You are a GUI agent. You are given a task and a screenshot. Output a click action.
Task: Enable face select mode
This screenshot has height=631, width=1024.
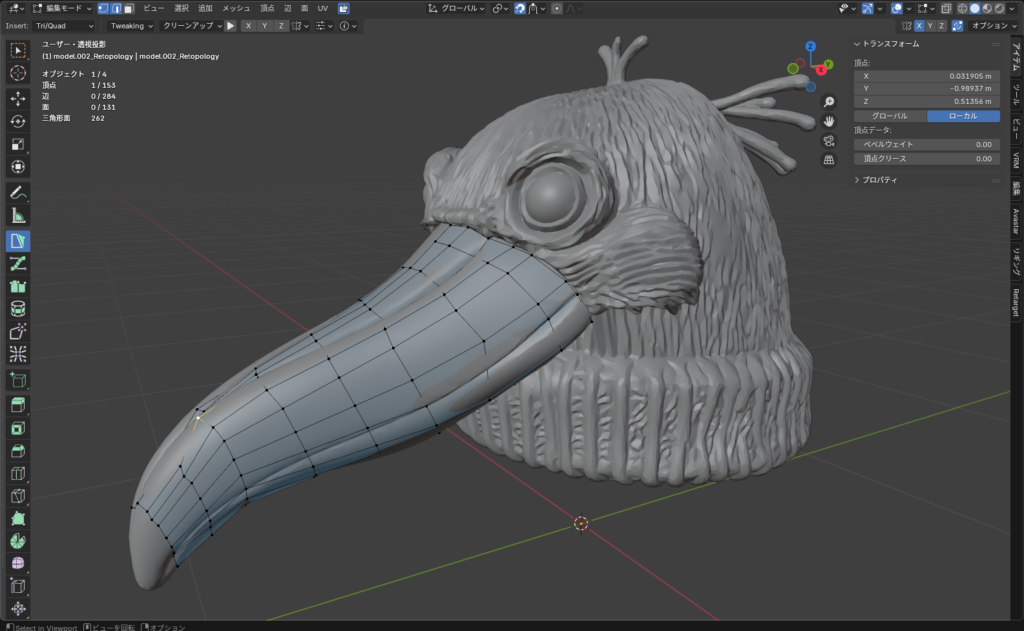click(x=128, y=8)
